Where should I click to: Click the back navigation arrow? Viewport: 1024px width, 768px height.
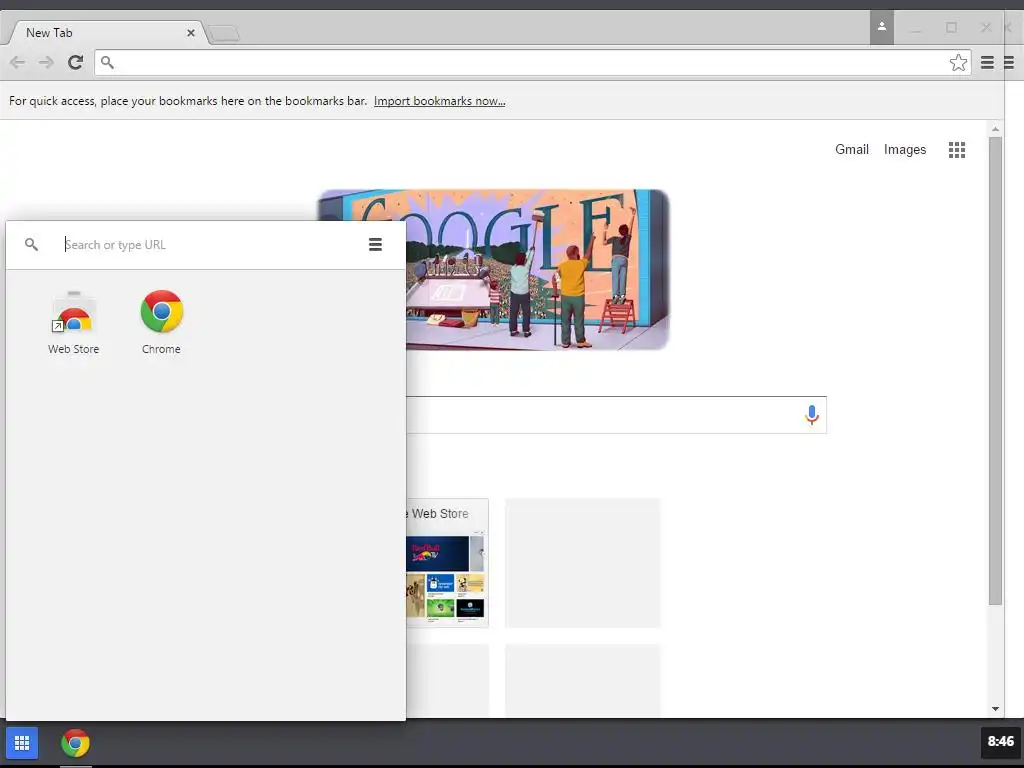coord(18,63)
